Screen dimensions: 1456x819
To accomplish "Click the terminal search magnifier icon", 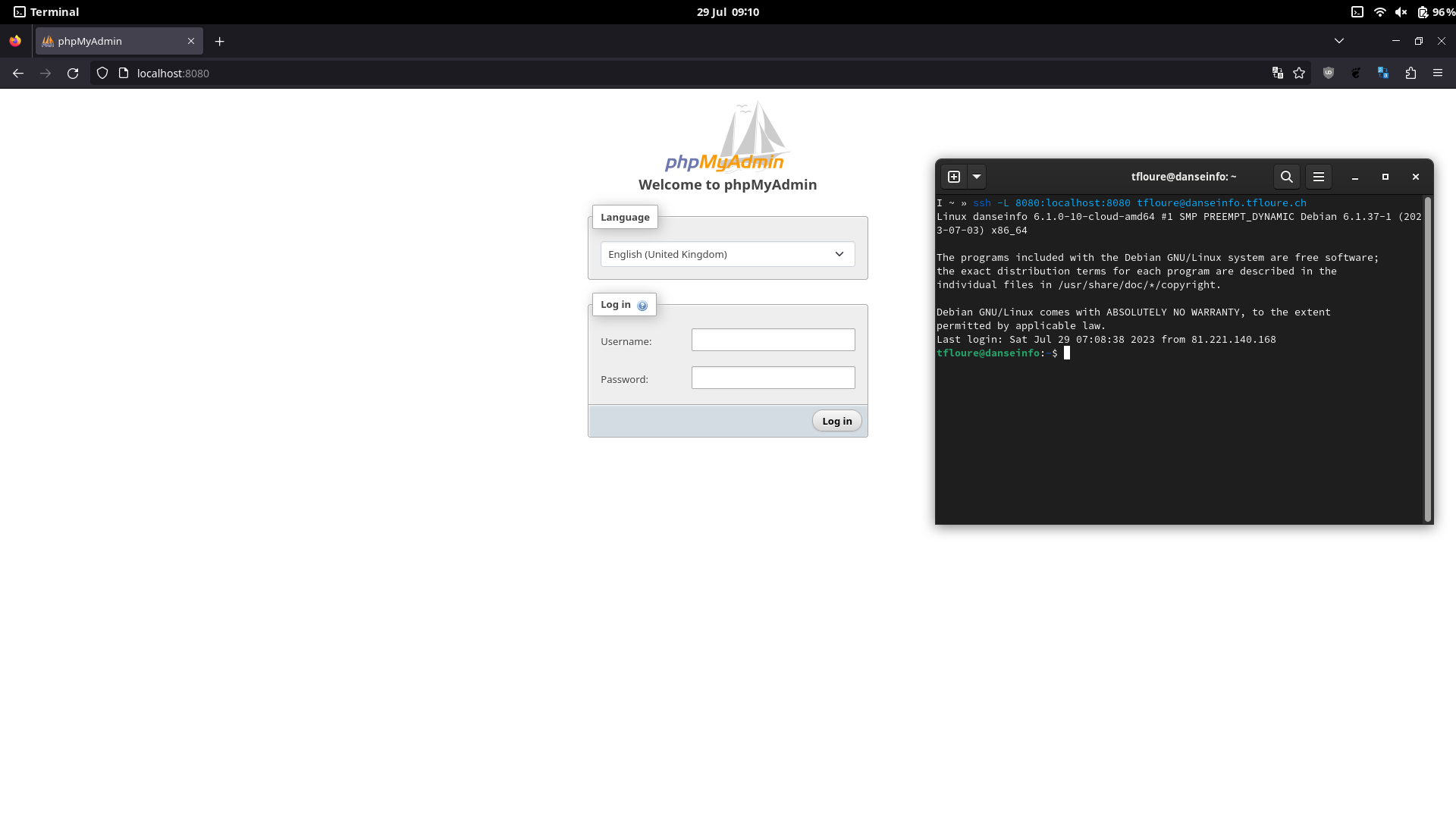I will click(x=1287, y=177).
